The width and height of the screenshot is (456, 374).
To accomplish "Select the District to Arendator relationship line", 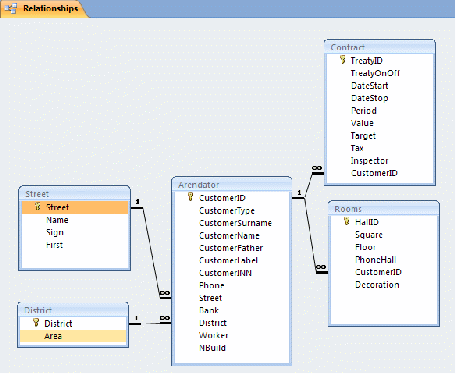I will [x=150, y=323].
